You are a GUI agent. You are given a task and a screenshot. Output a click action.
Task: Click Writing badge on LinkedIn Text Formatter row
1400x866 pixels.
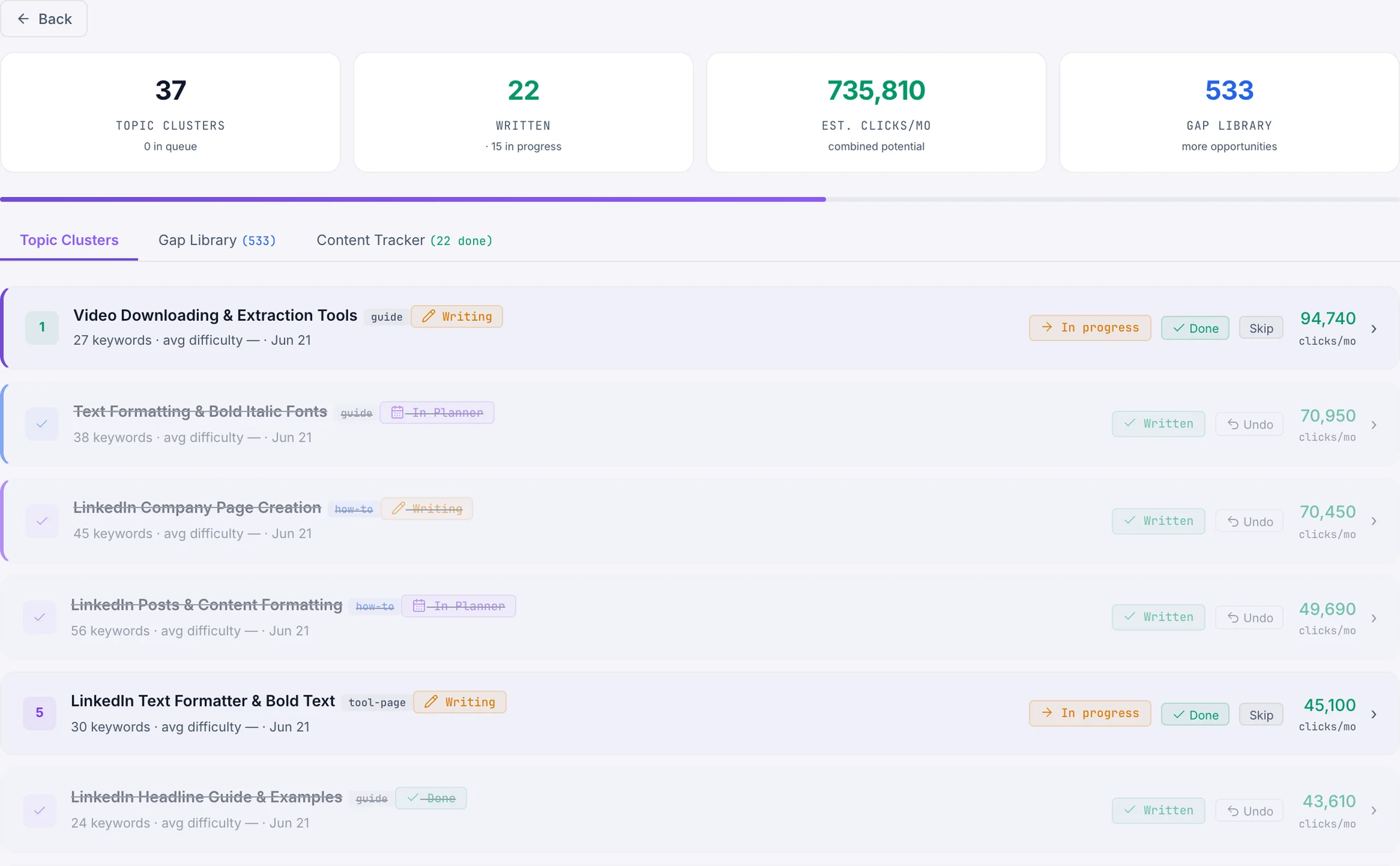pyautogui.click(x=460, y=702)
